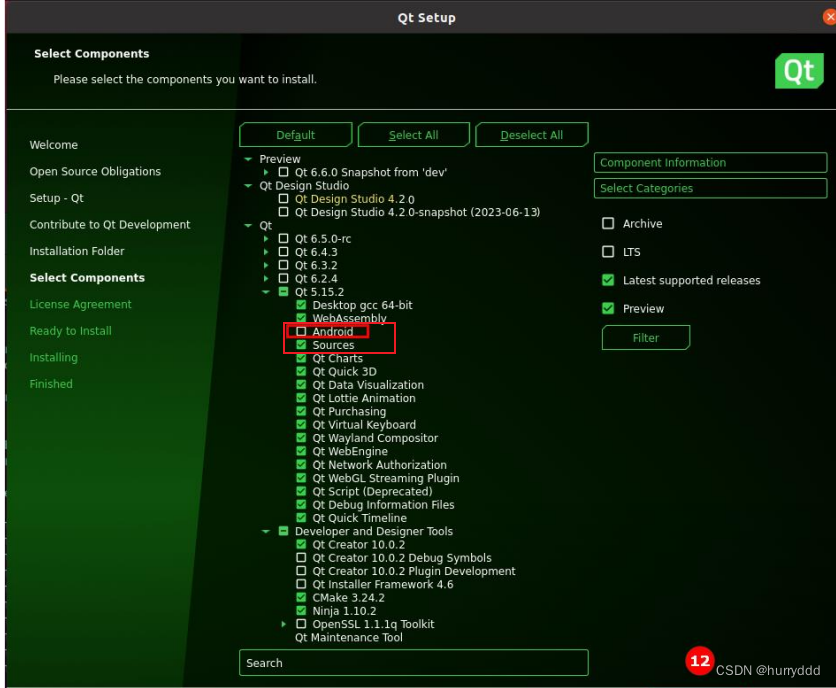
Task: Uncheck Qt Quick 3D
Action: [301, 371]
